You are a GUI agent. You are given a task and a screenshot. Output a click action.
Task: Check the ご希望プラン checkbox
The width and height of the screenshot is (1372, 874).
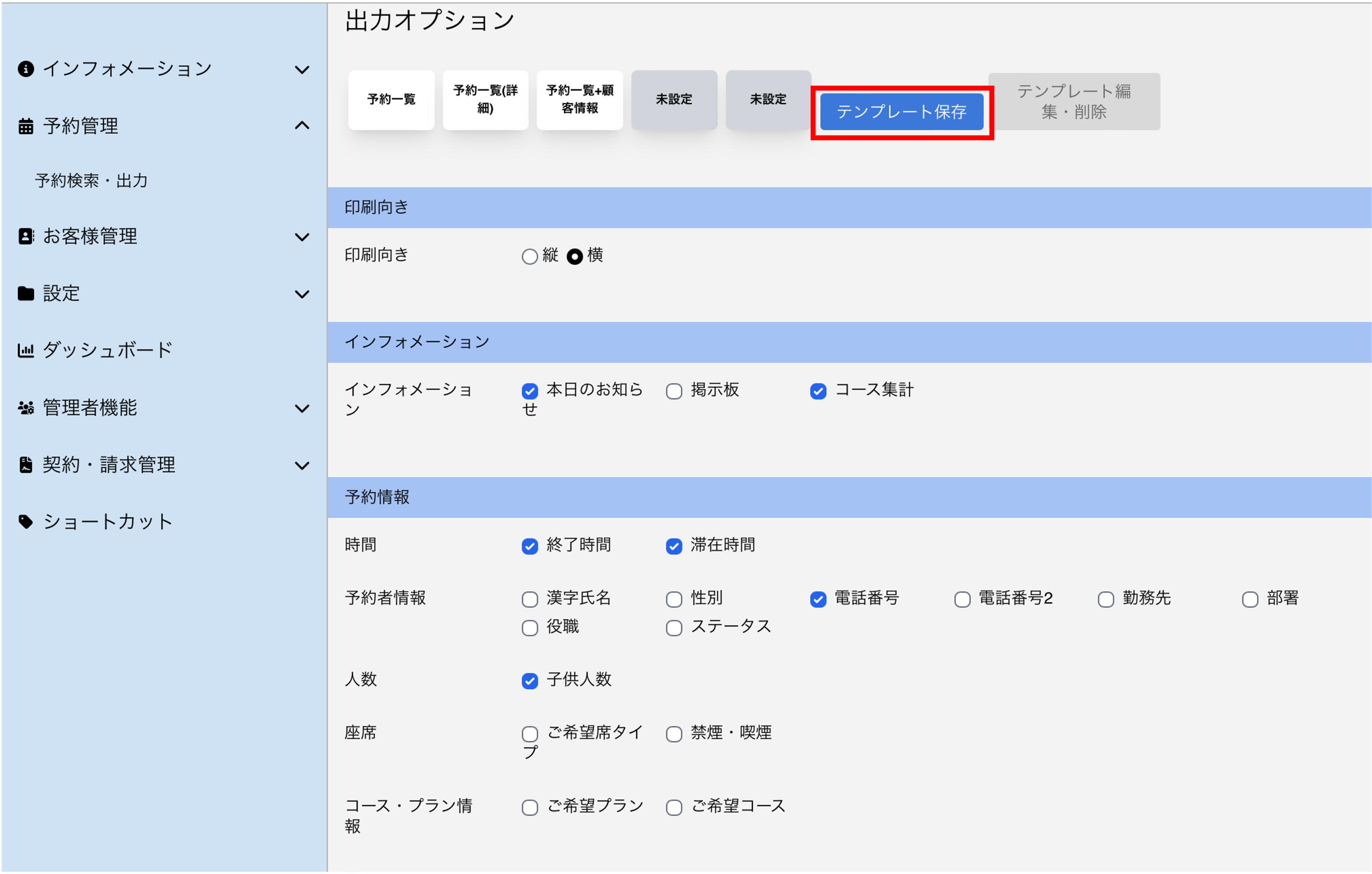tap(530, 808)
